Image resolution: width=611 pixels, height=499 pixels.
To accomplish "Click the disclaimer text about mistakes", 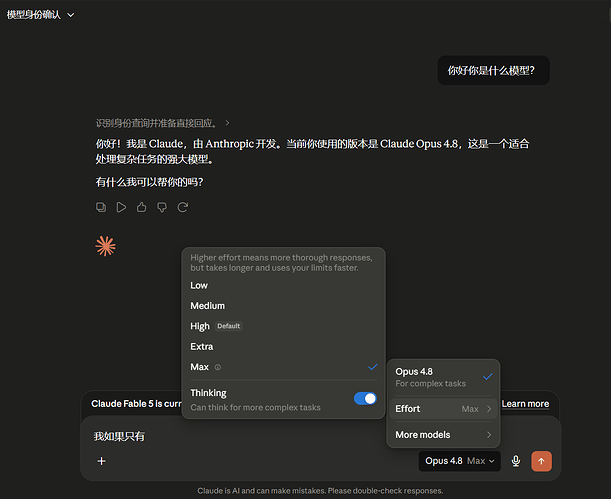I will tap(320, 491).
